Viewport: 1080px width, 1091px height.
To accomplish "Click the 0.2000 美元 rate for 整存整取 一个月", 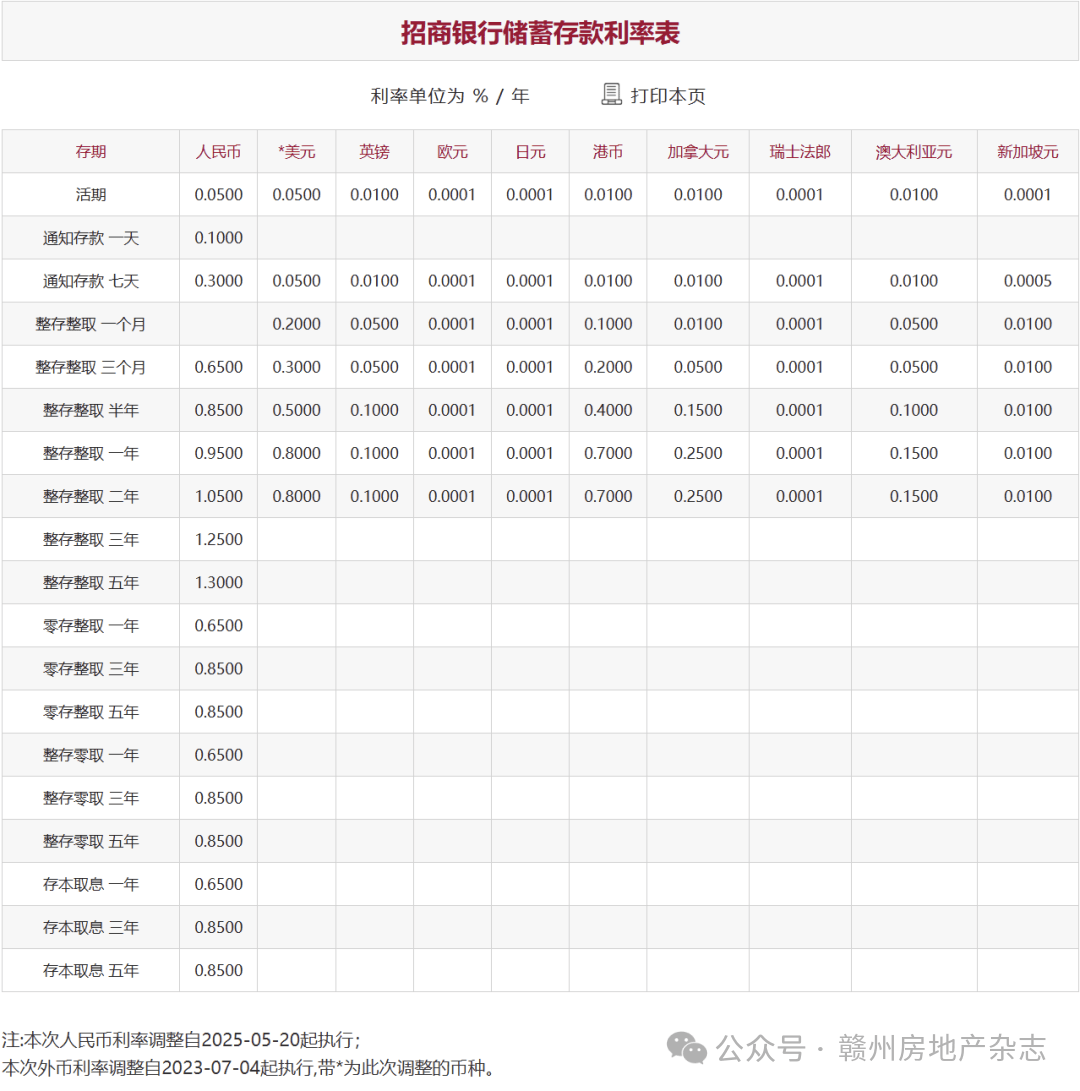I will [x=296, y=324].
